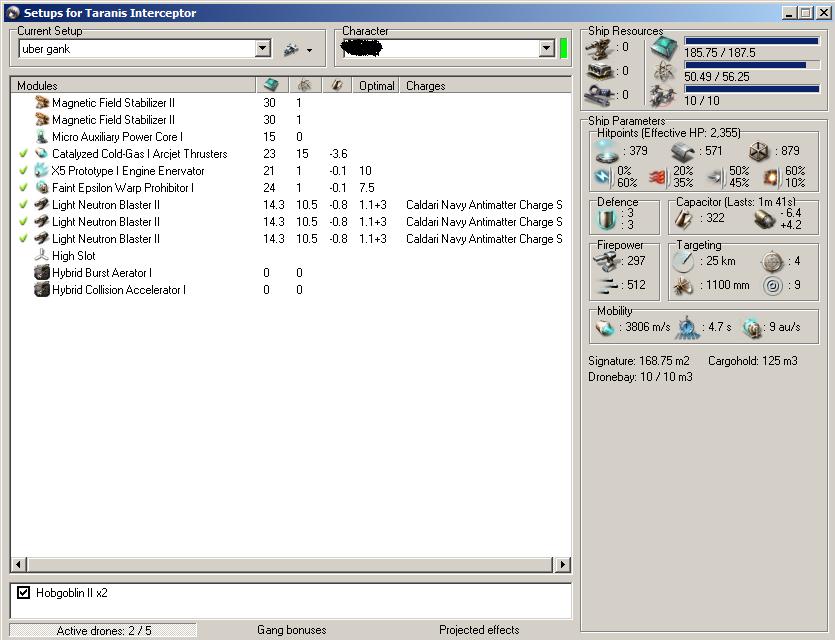835x640 pixels.
Task: Click the powergrid column header icon
Action: (x=305, y=85)
